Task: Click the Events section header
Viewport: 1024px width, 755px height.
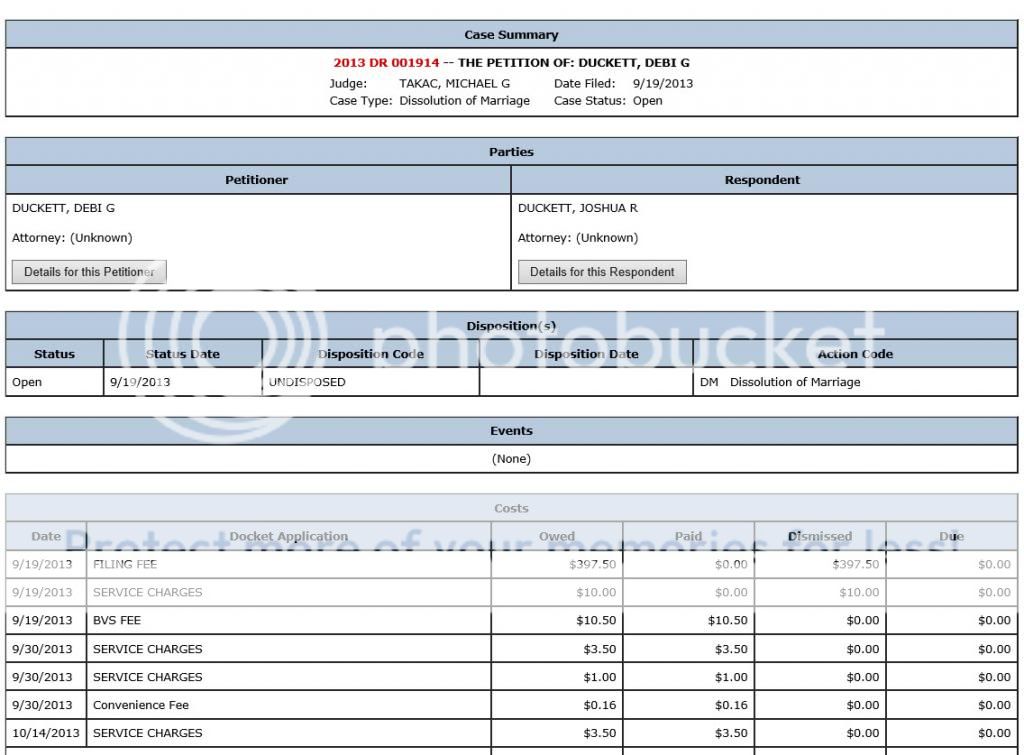Action: pos(511,431)
